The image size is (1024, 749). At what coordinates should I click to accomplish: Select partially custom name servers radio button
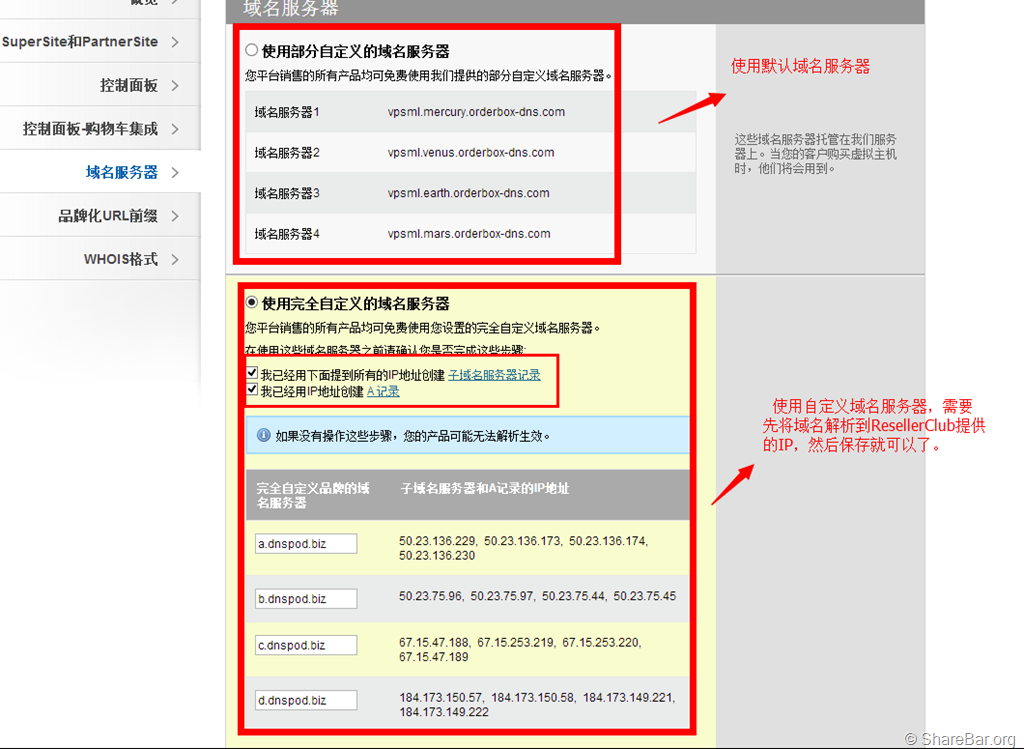click(252, 50)
